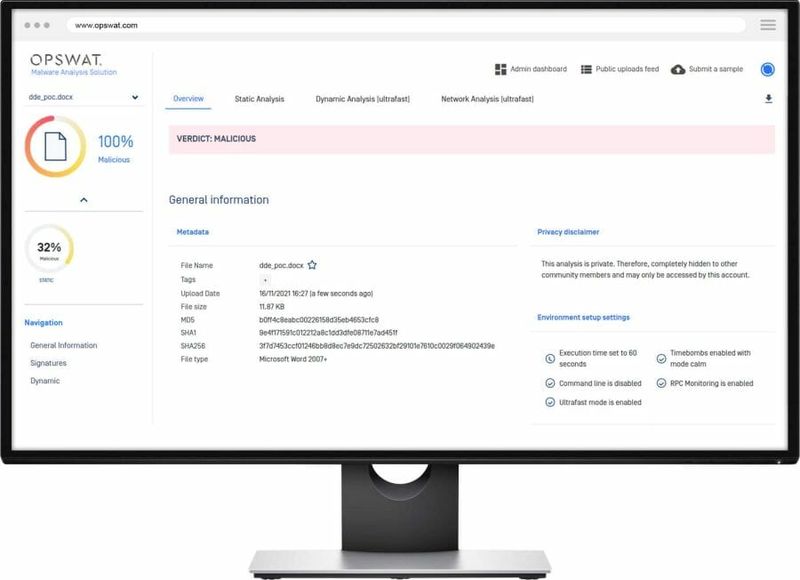This screenshot has width=800, height=580.
Task: Click the VERDICT: MALICIOUS banner
Action: 471,139
